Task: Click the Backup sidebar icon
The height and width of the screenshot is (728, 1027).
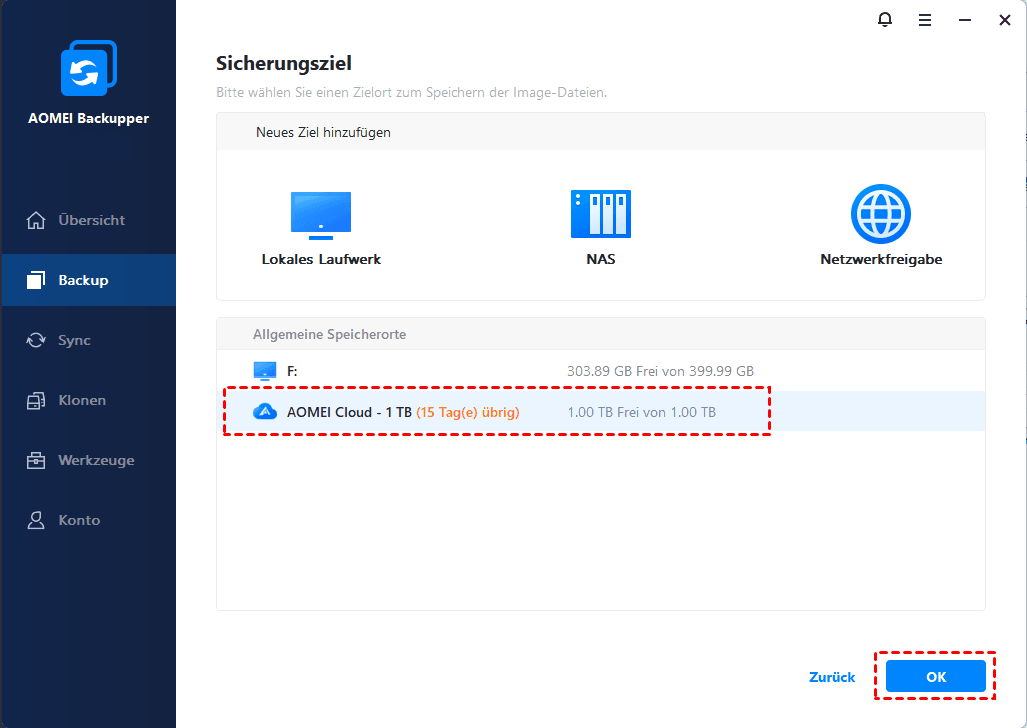Action: [x=36, y=280]
